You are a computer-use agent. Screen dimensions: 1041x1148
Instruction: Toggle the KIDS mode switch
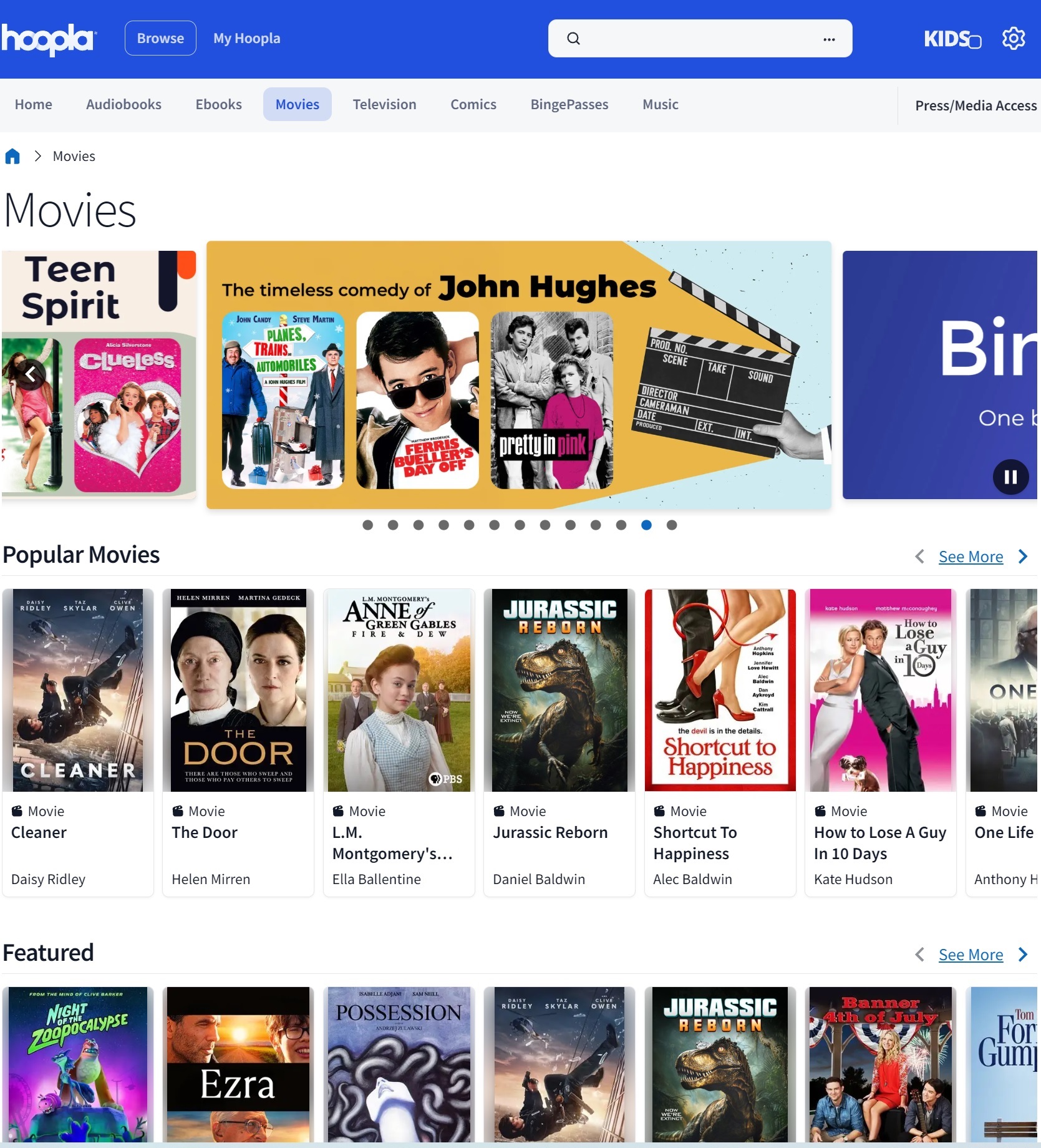[x=952, y=39]
